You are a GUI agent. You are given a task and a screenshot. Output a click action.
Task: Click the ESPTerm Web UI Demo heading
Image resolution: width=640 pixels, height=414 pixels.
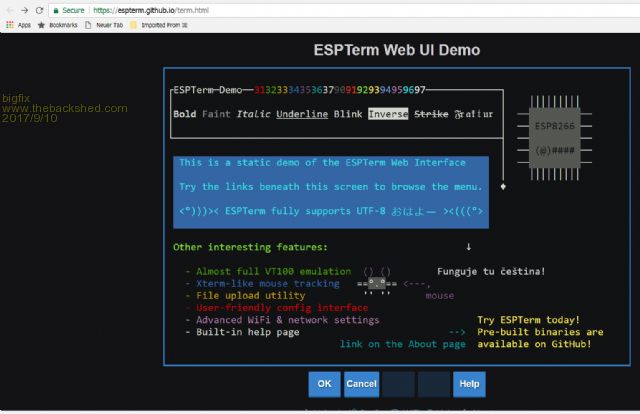397,50
